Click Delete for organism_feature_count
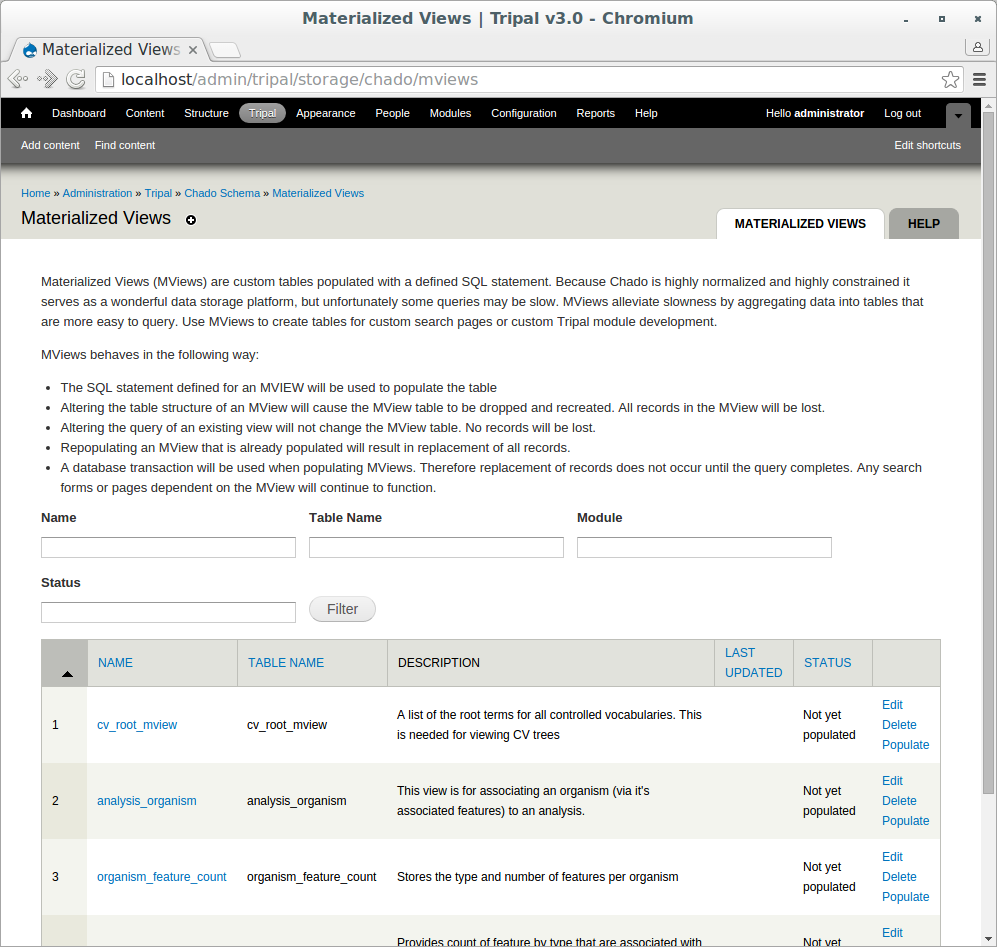Screen dimensions: 997x947 [899, 877]
